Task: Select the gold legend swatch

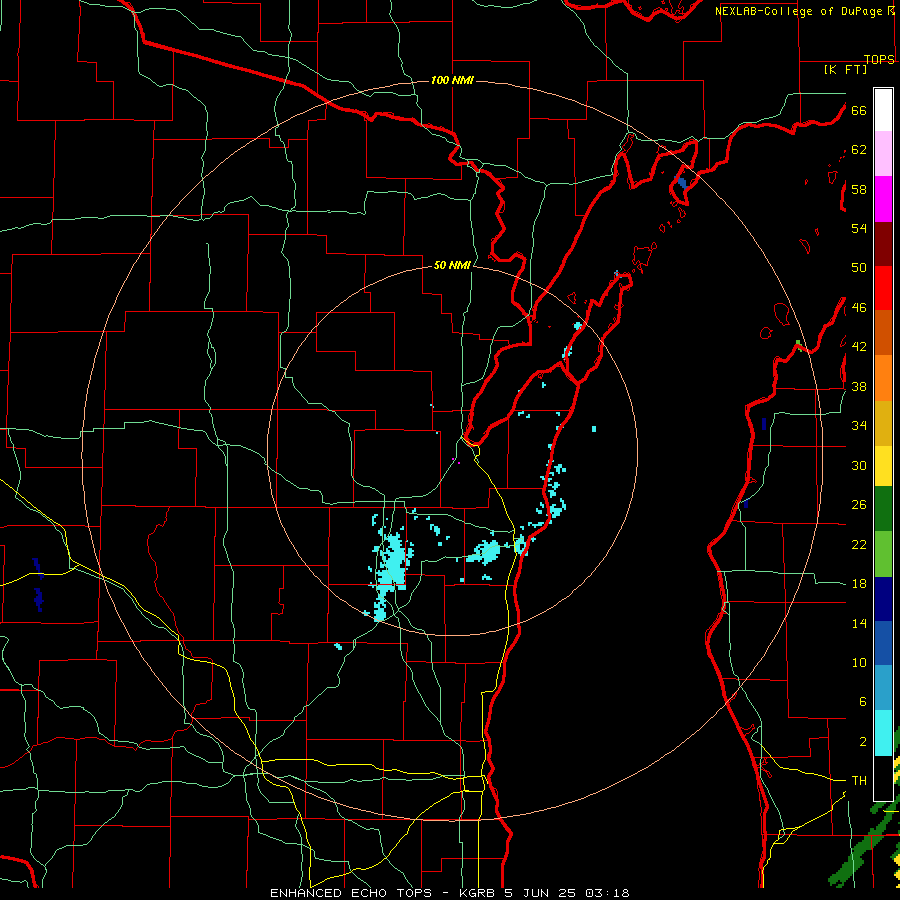Action: point(883,424)
